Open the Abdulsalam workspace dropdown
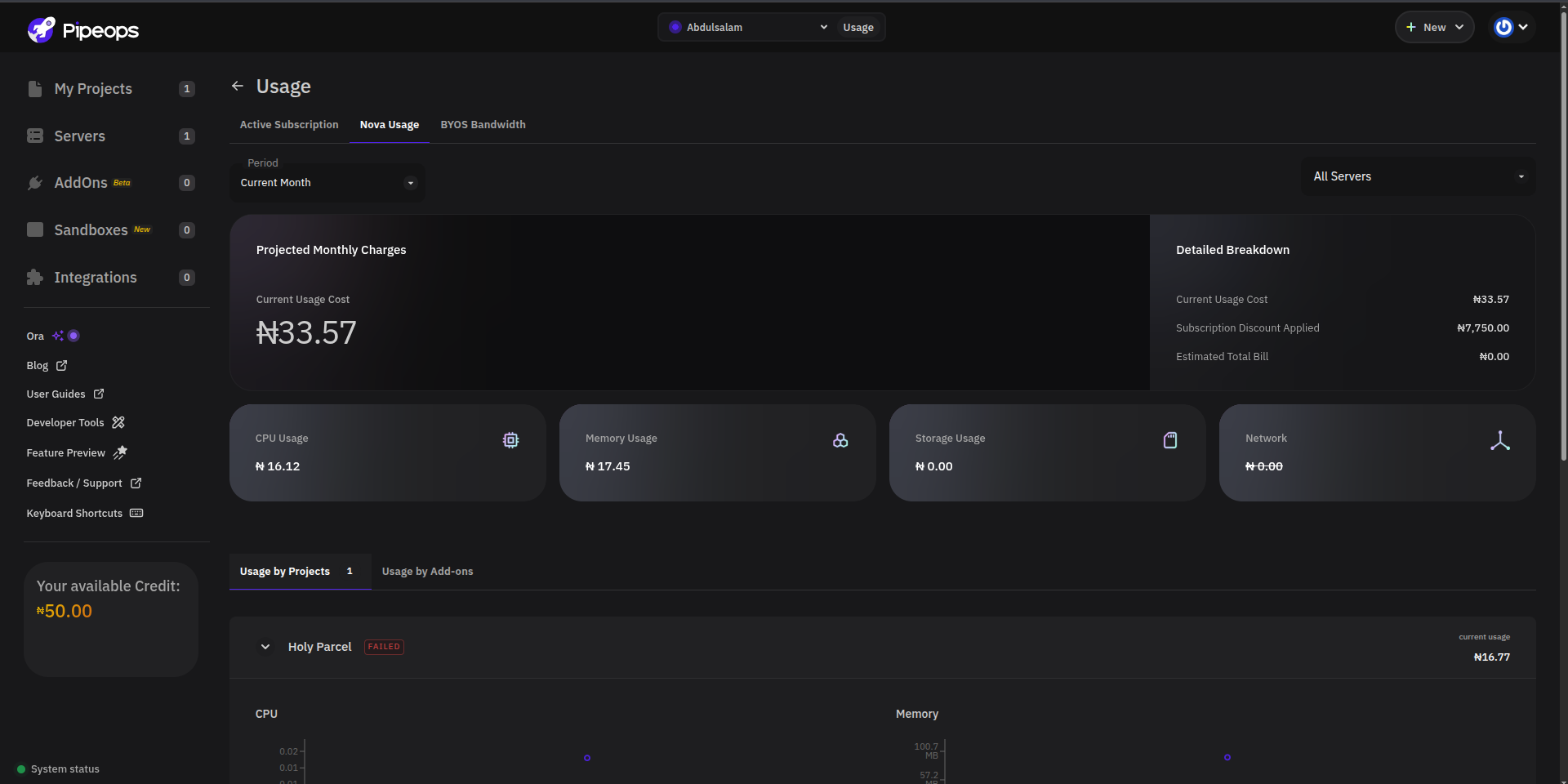 748,27
